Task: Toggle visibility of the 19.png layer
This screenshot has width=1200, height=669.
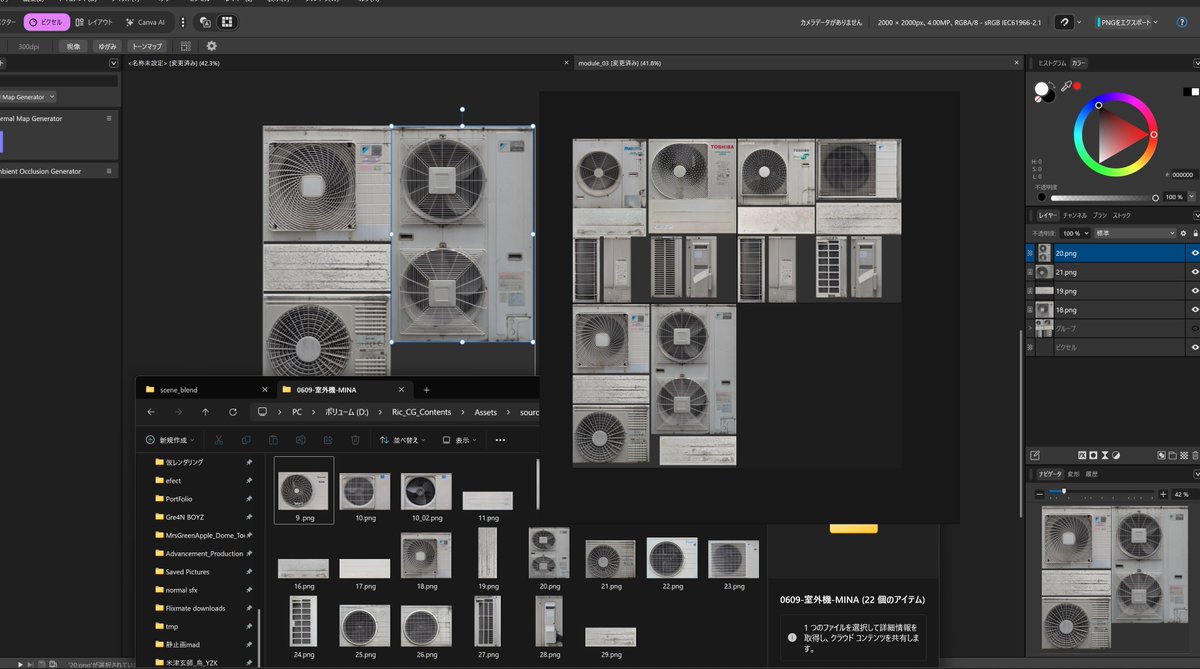Action: [x=1194, y=291]
